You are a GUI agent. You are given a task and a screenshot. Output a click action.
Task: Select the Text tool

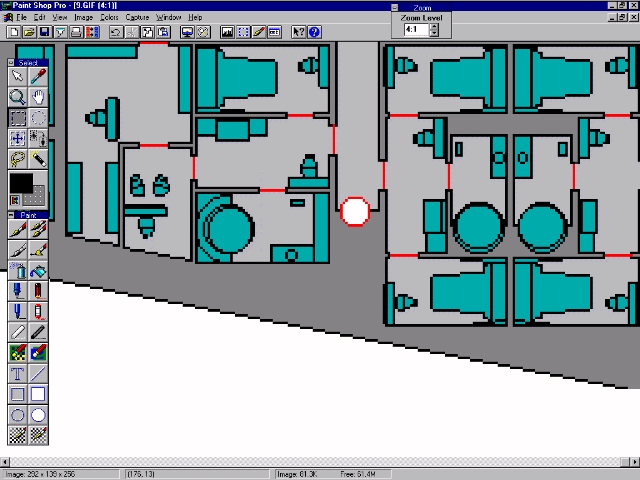pos(17,374)
